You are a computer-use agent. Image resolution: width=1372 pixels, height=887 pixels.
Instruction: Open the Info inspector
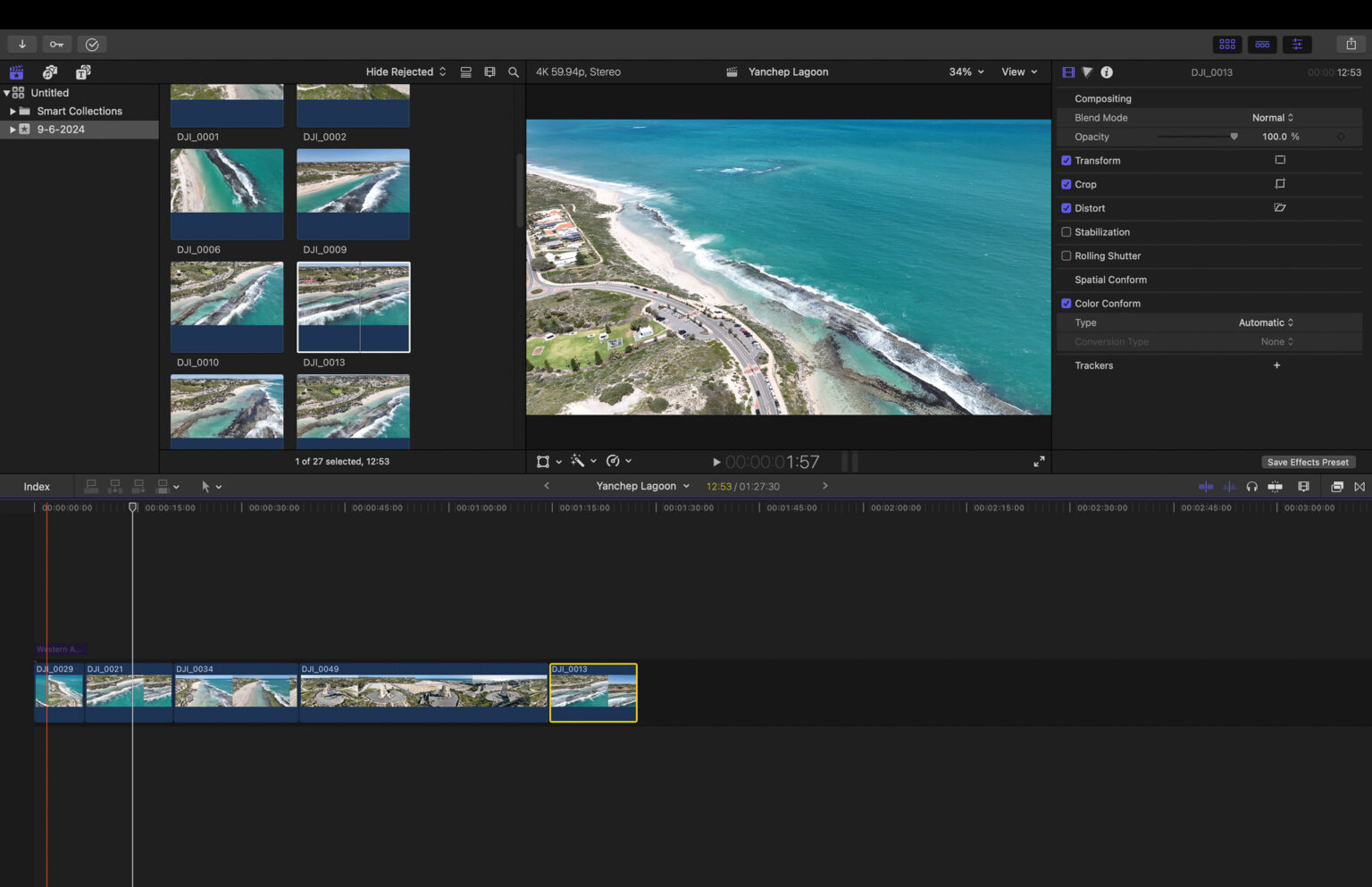click(1107, 71)
